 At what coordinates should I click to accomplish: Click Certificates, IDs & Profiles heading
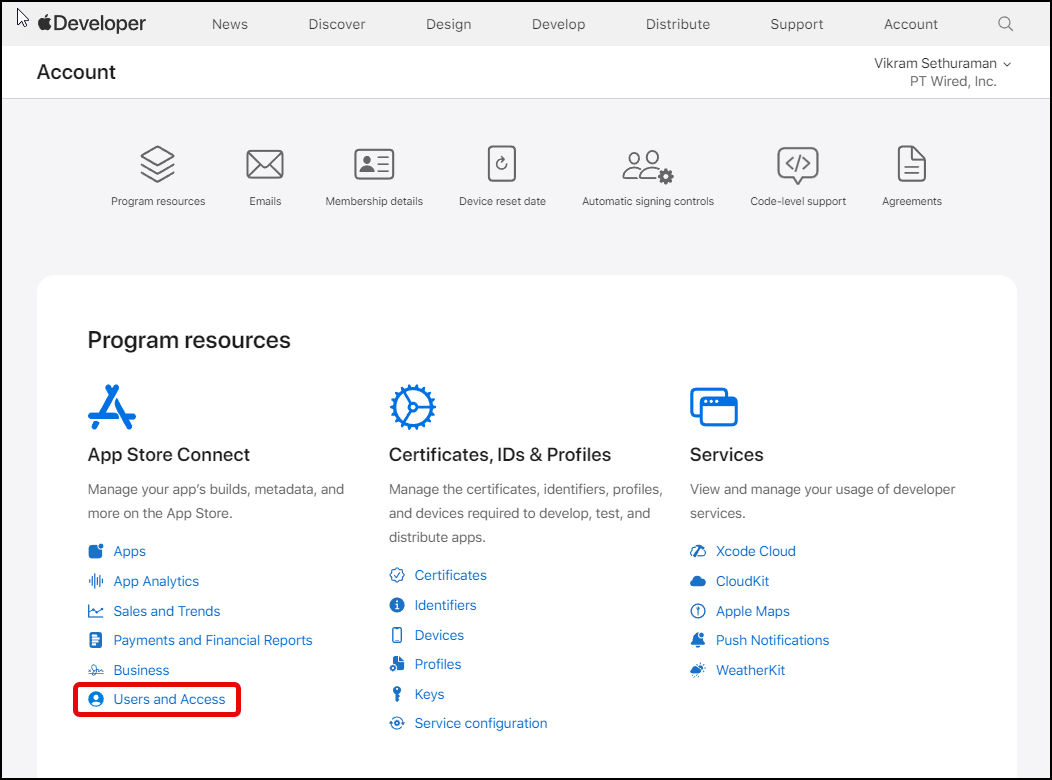[500, 455]
